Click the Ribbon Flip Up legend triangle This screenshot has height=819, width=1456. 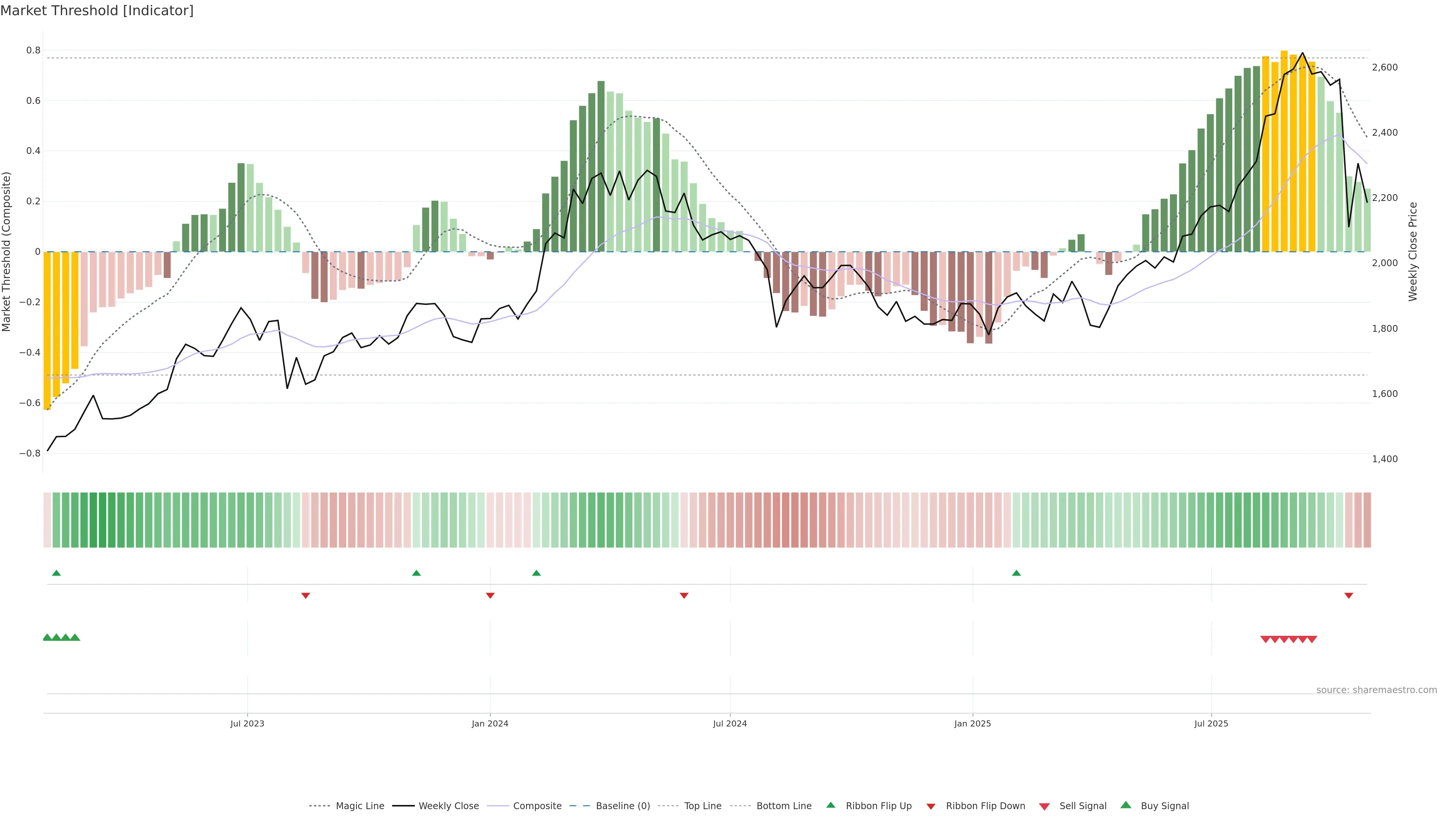coord(830,805)
